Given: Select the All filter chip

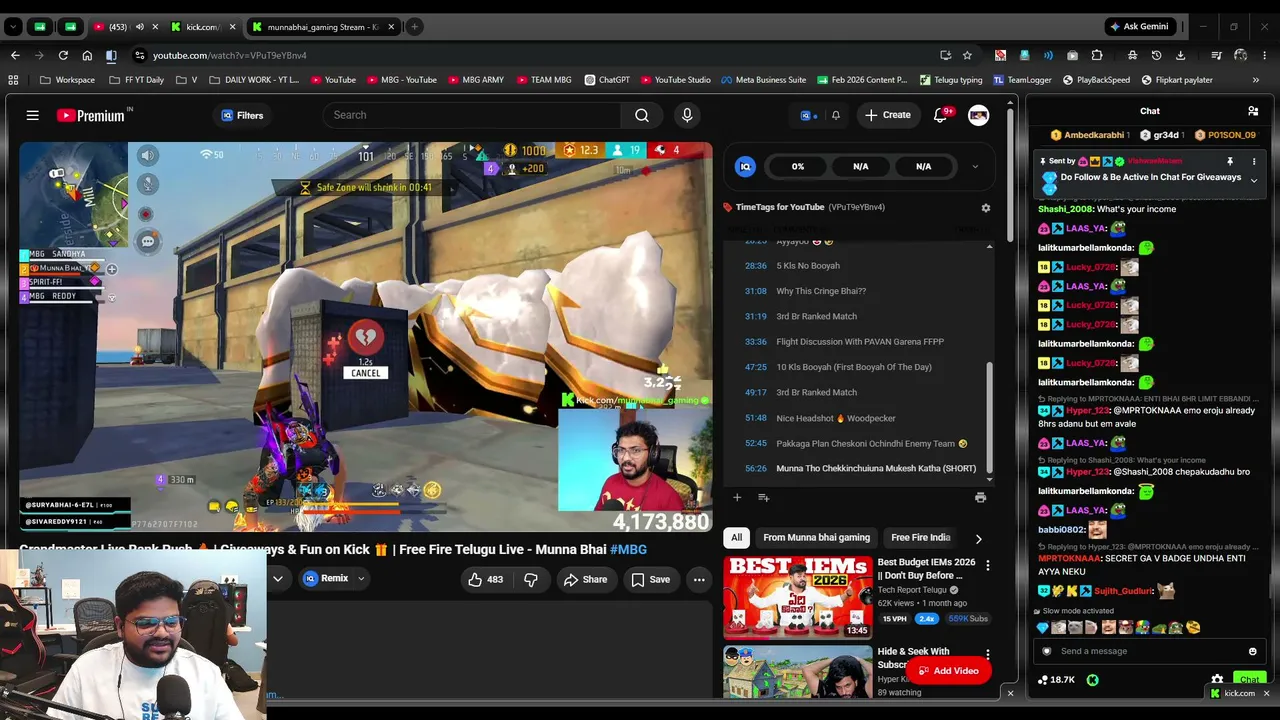Looking at the screenshot, I should click(737, 538).
